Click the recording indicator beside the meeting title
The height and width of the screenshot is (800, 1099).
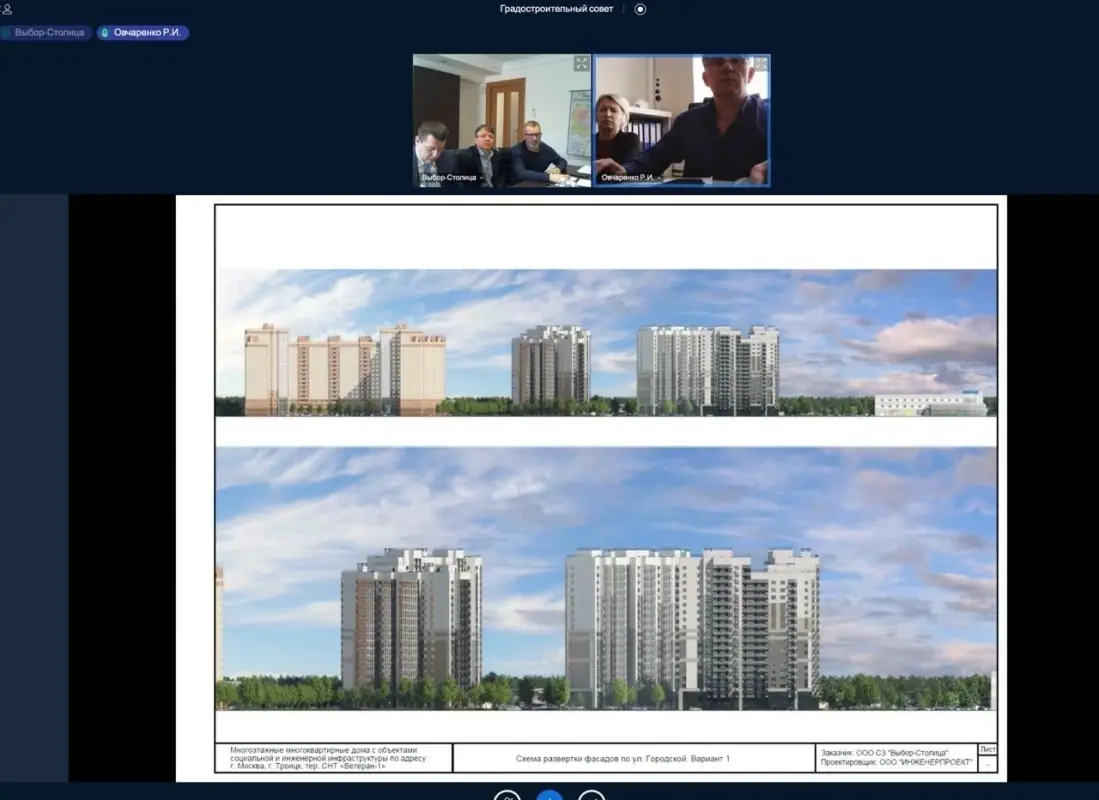(640, 9)
